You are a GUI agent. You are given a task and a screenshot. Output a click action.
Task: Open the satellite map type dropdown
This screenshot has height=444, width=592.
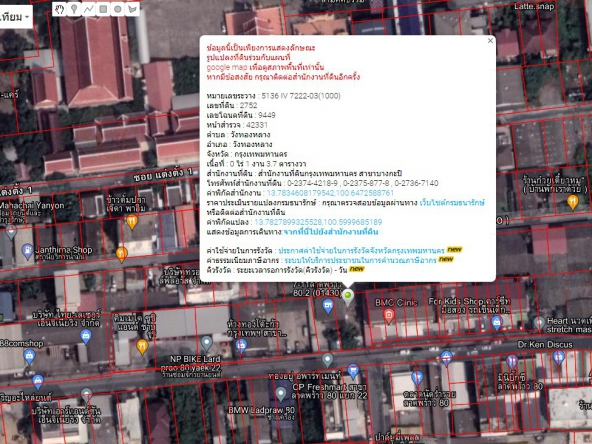coord(15,17)
